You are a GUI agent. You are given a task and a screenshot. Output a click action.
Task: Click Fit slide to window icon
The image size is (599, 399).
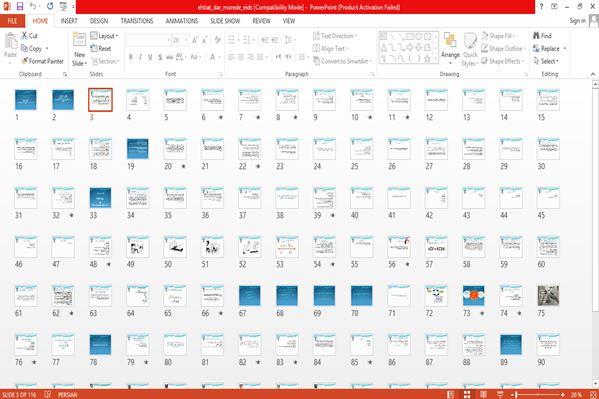(x=594, y=394)
